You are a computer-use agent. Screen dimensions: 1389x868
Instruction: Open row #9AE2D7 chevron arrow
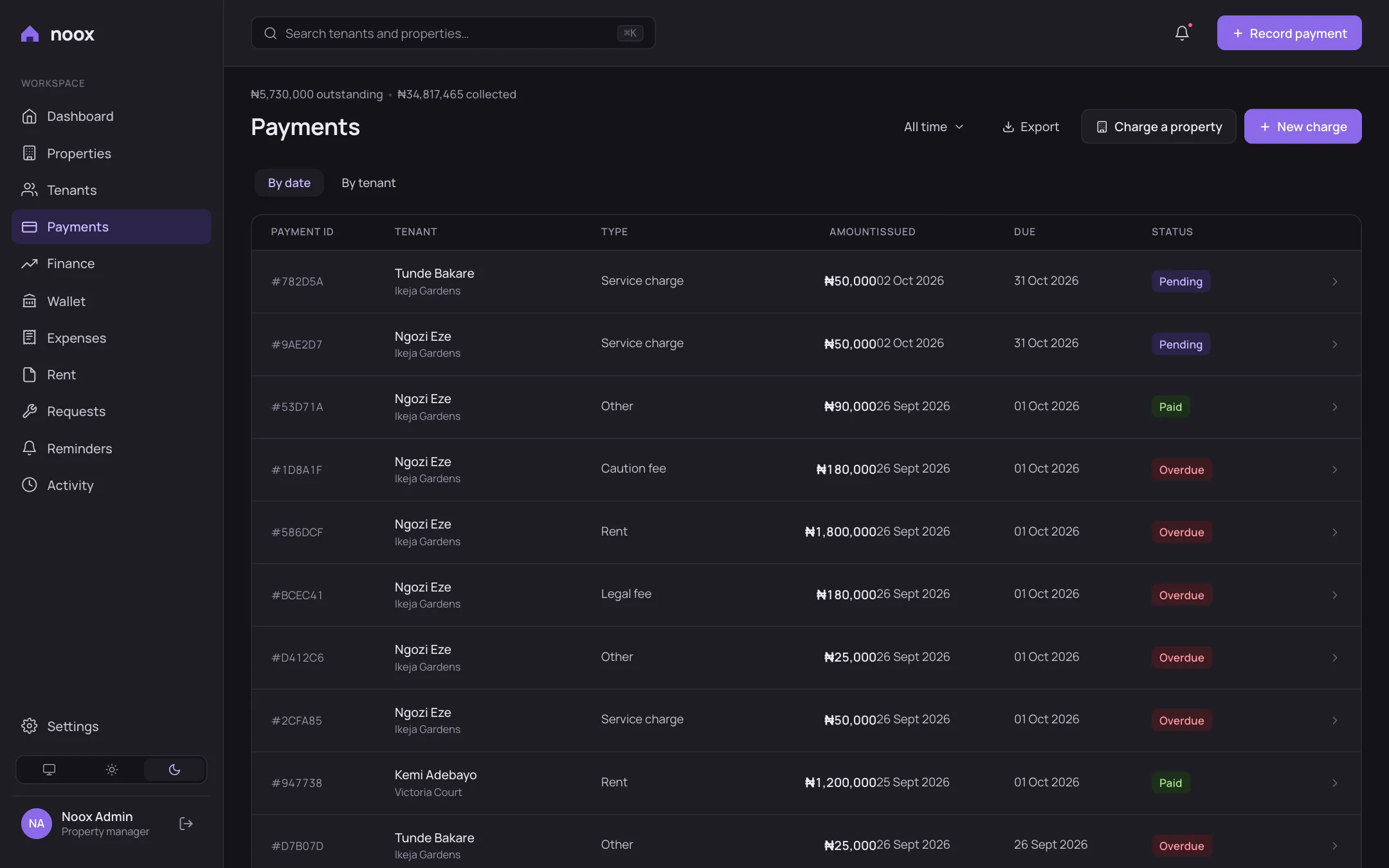1335,345
